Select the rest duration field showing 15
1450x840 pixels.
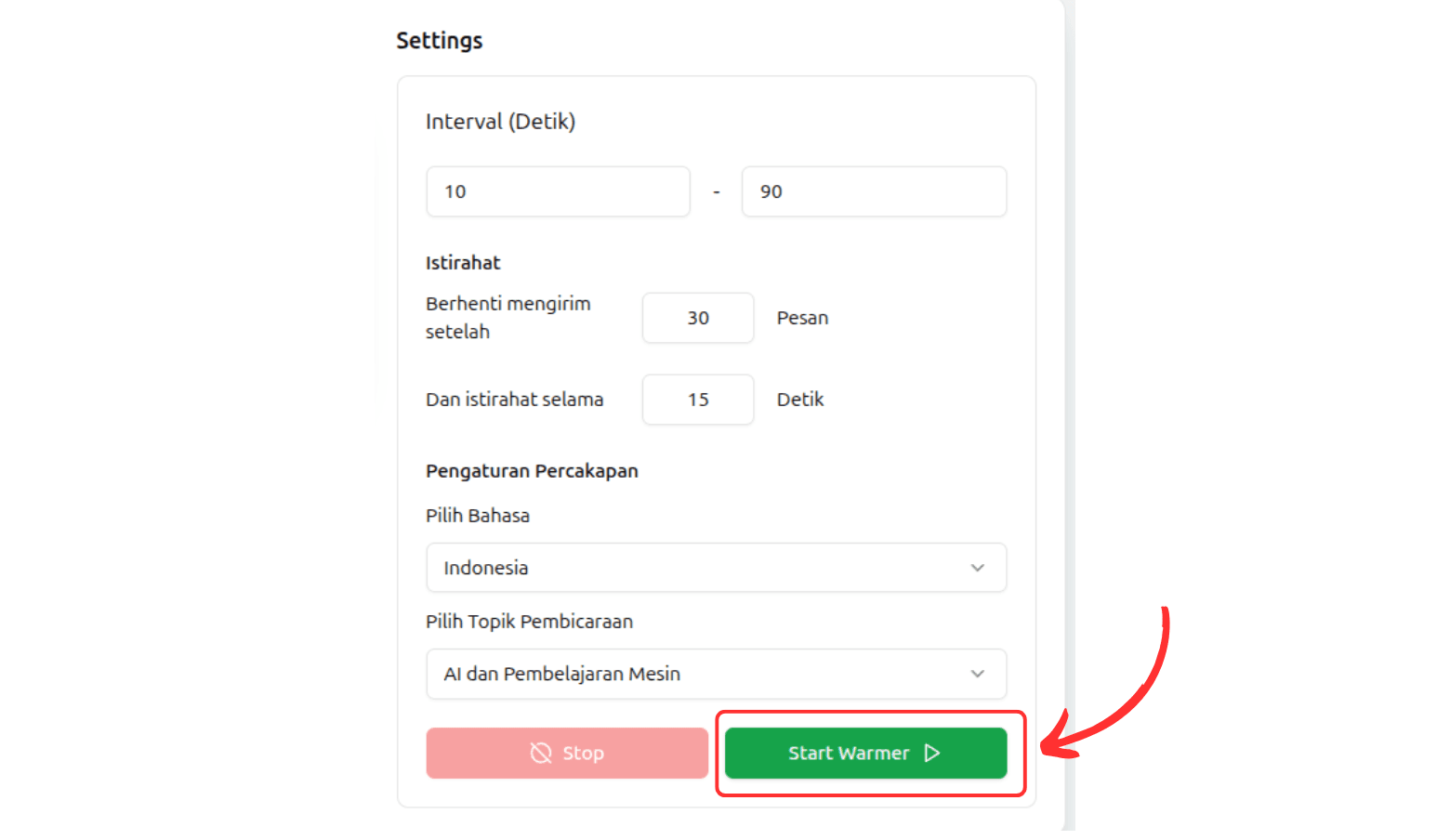[x=698, y=400]
